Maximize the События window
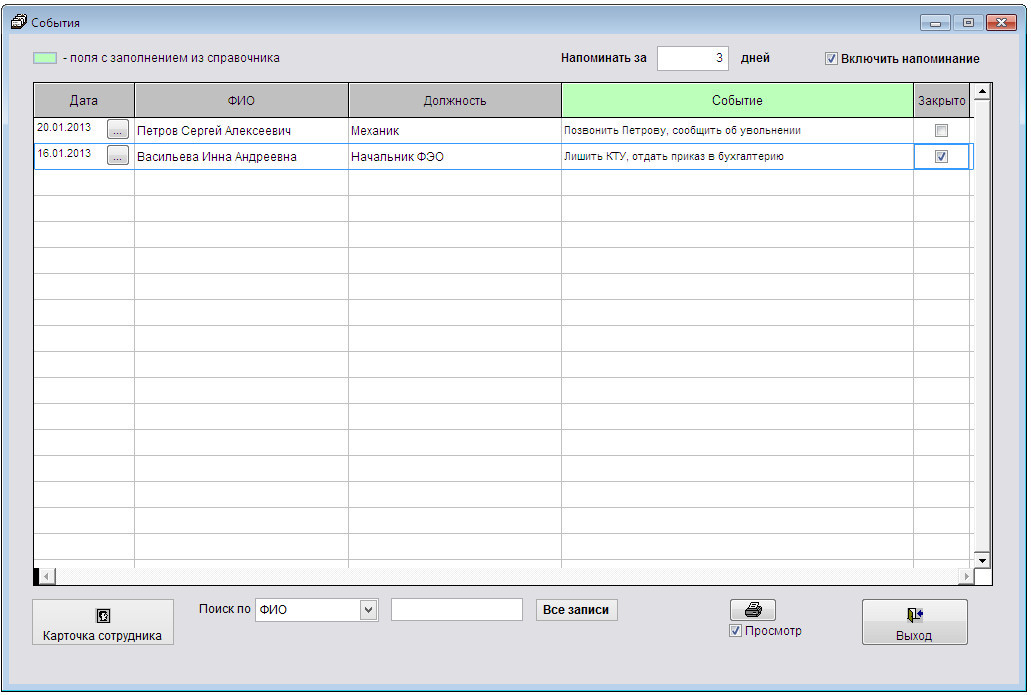1031x695 pixels. click(968, 22)
